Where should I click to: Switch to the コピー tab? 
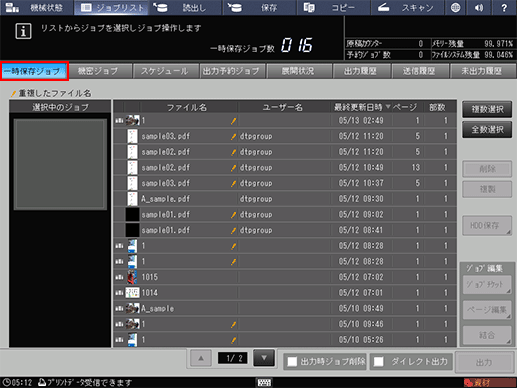[x=334, y=7]
